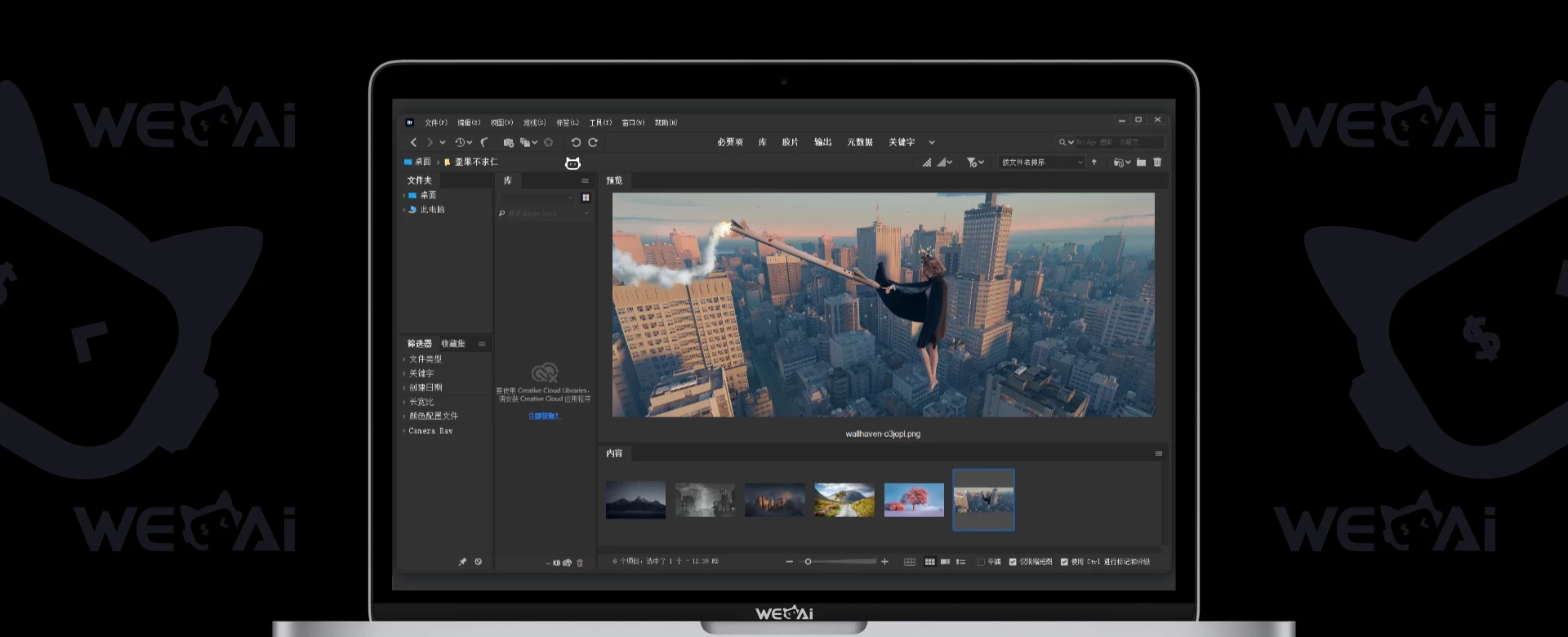The height and width of the screenshot is (637, 1568).
Task: Open the 窗口 menu
Action: pos(633,123)
